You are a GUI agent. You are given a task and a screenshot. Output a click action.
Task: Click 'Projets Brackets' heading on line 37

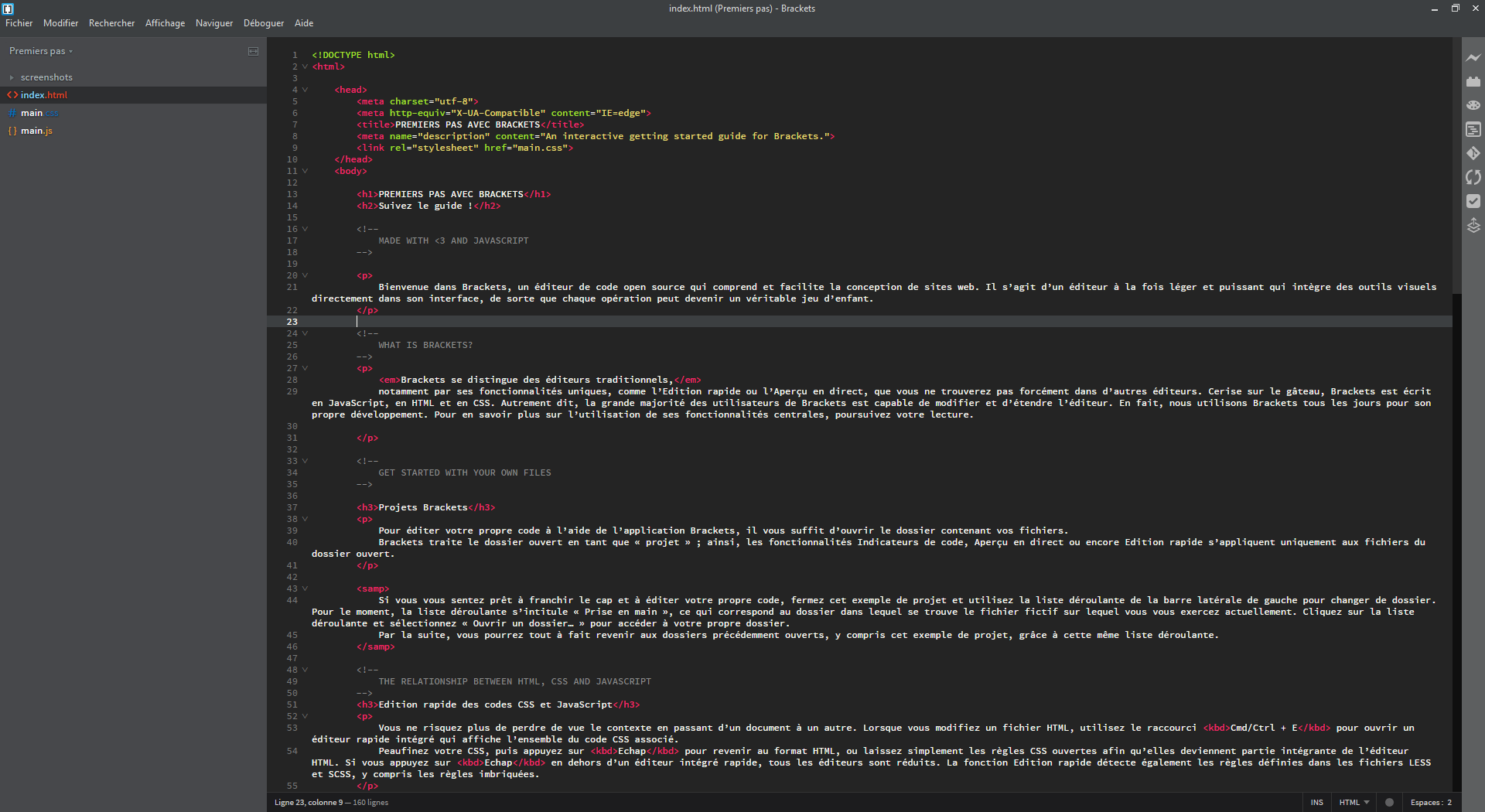tap(423, 507)
